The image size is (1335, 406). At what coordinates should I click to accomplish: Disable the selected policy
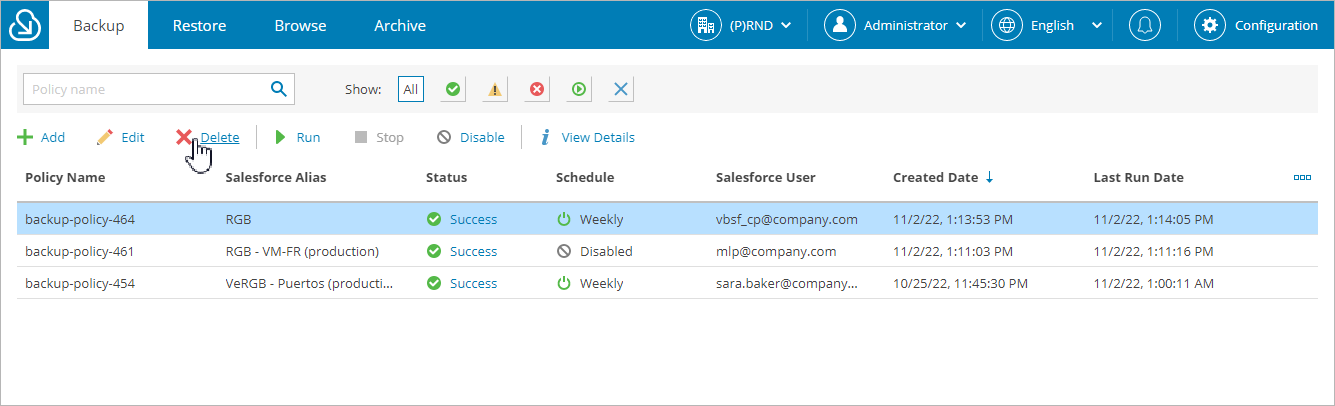coord(471,137)
